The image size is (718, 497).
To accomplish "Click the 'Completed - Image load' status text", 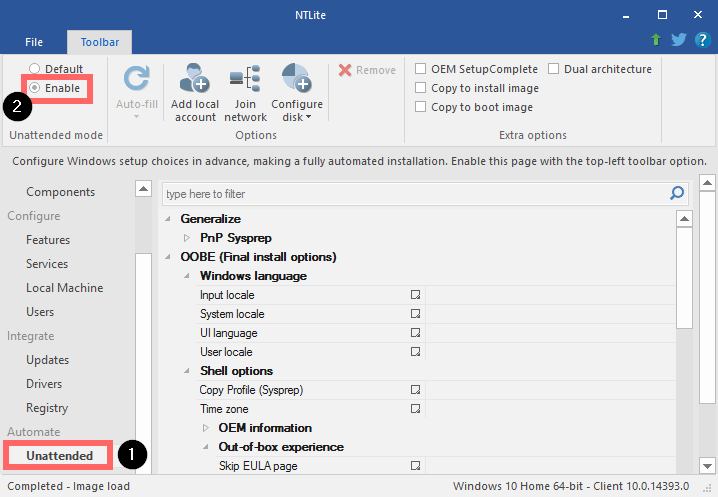I will click(x=69, y=486).
